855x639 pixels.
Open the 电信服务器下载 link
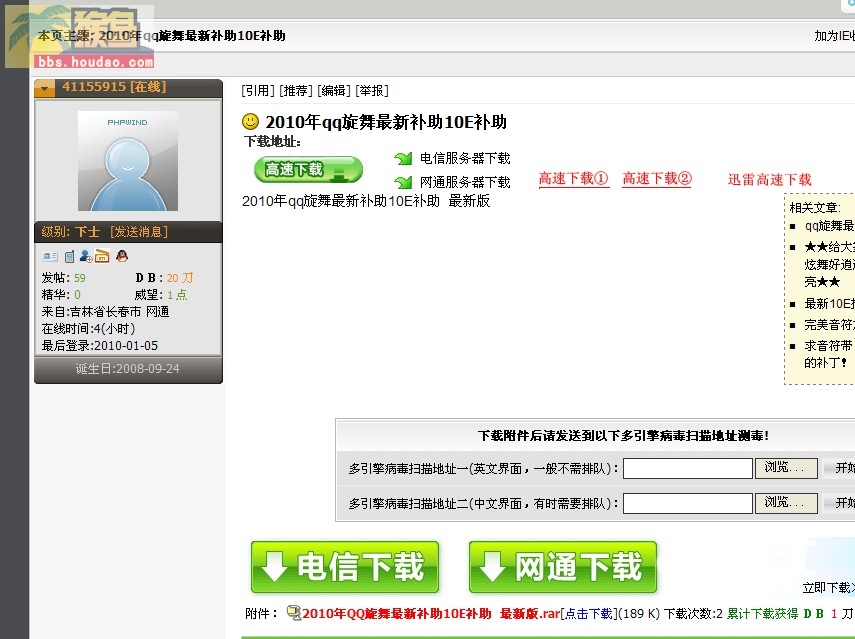coord(465,159)
